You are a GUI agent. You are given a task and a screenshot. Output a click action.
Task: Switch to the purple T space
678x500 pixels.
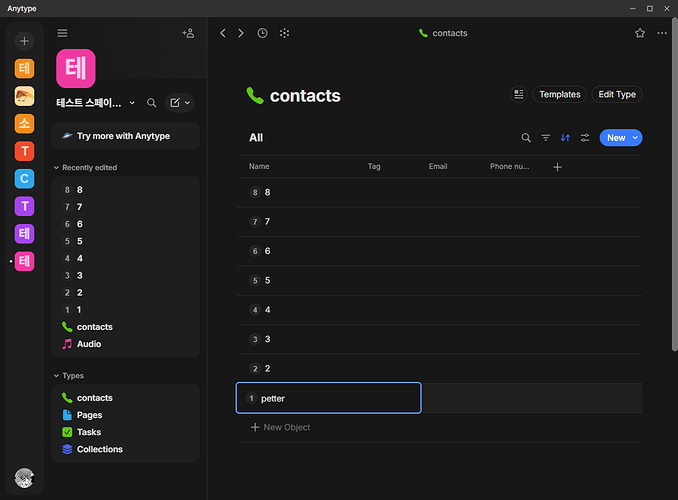click(x=24, y=206)
